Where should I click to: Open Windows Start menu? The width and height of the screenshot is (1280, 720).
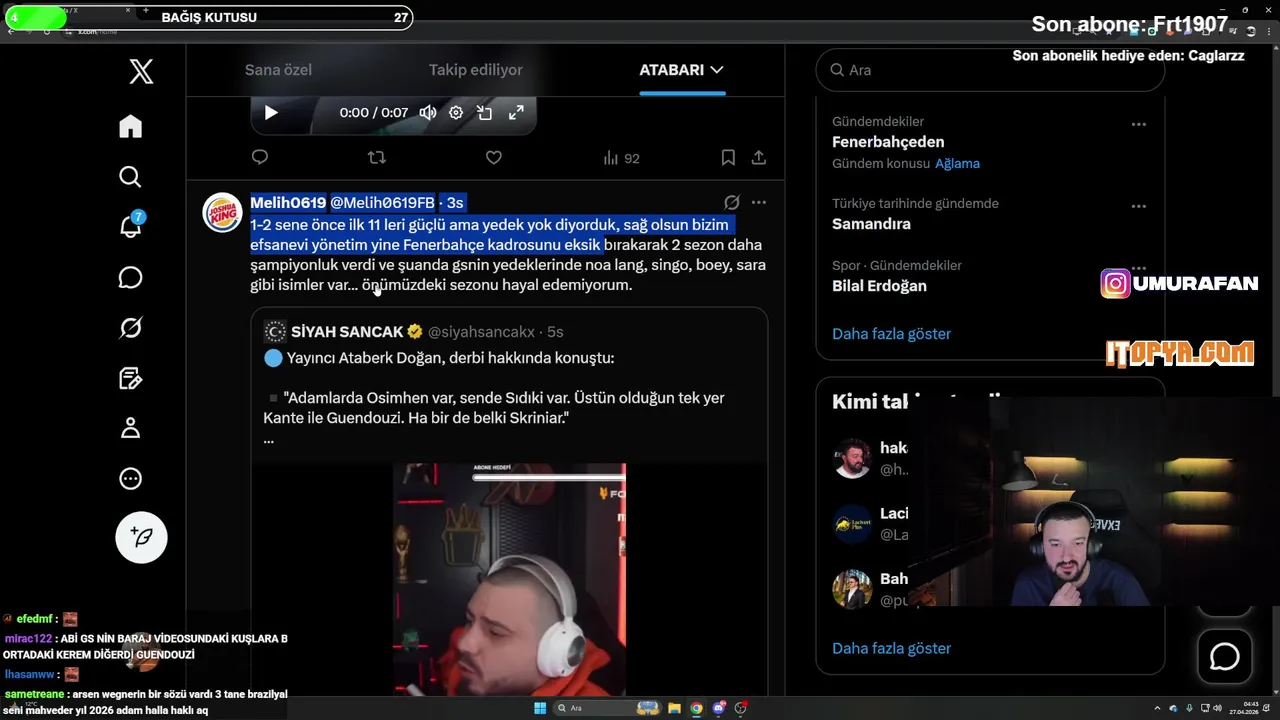click(540, 708)
